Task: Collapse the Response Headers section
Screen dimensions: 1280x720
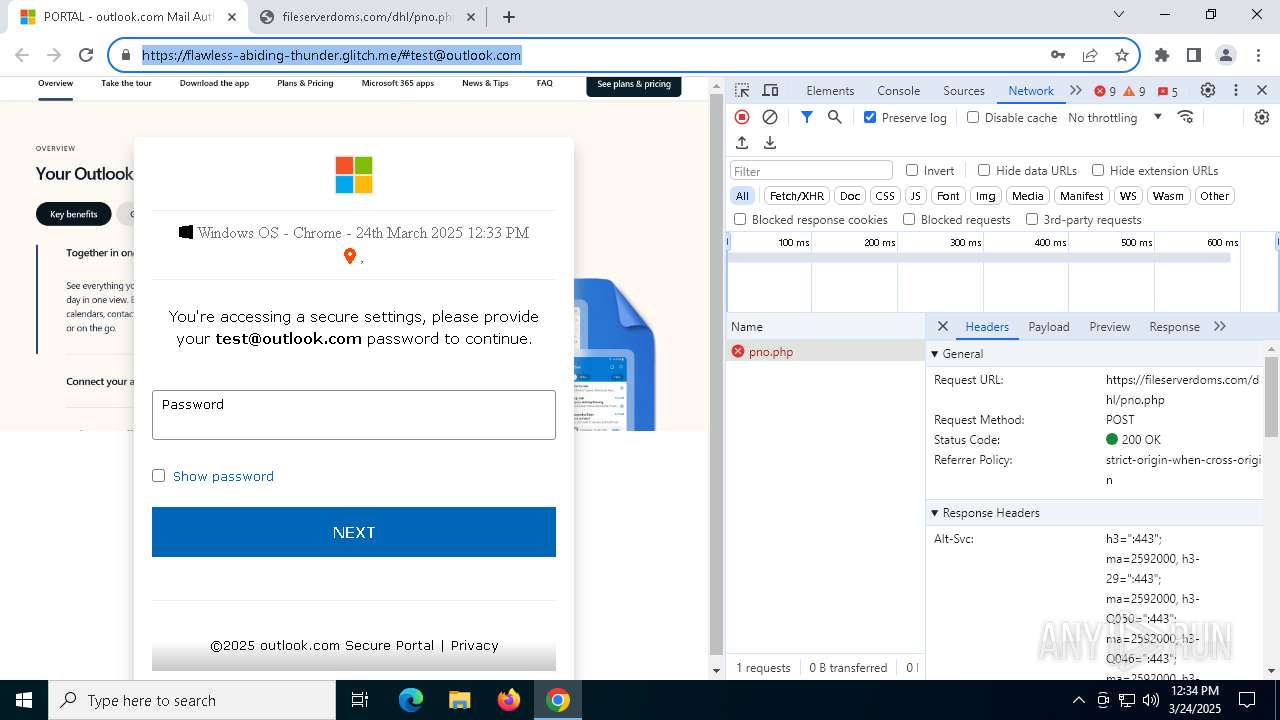Action: coord(935,512)
